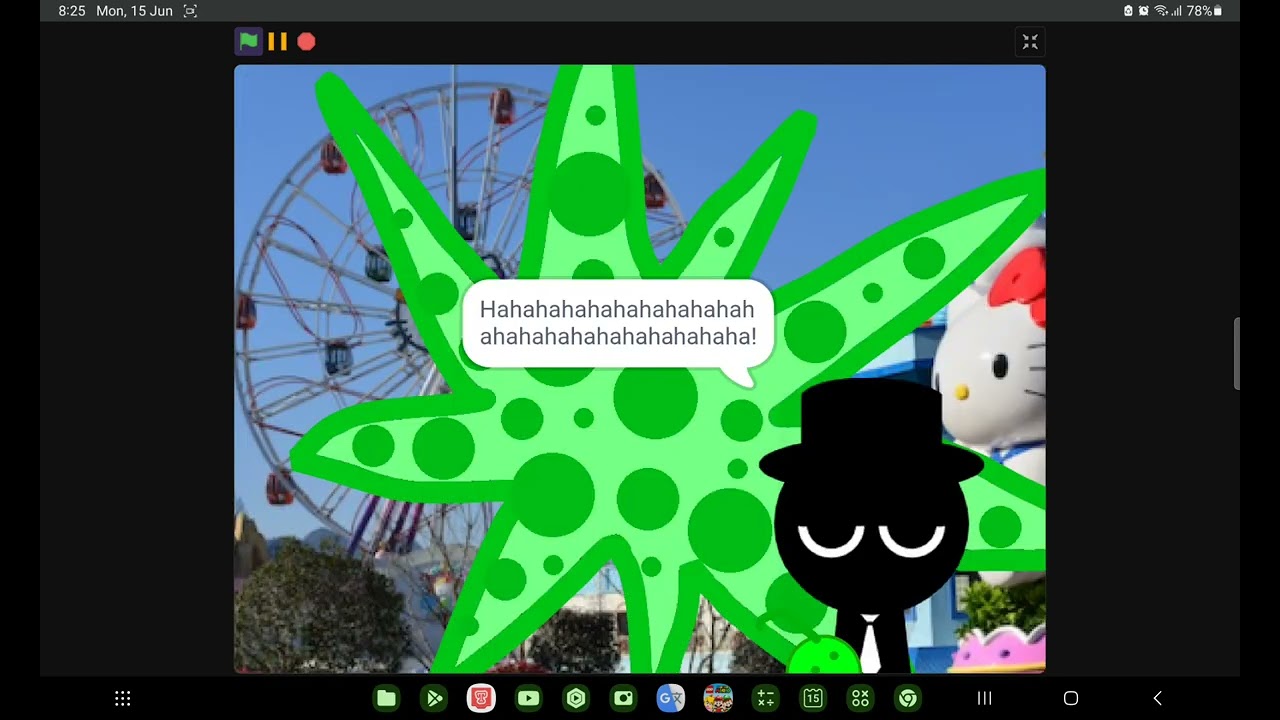Exit full screen stage mode
Viewport: 1280px width, 720px height.
click(x=1030, y=41)
